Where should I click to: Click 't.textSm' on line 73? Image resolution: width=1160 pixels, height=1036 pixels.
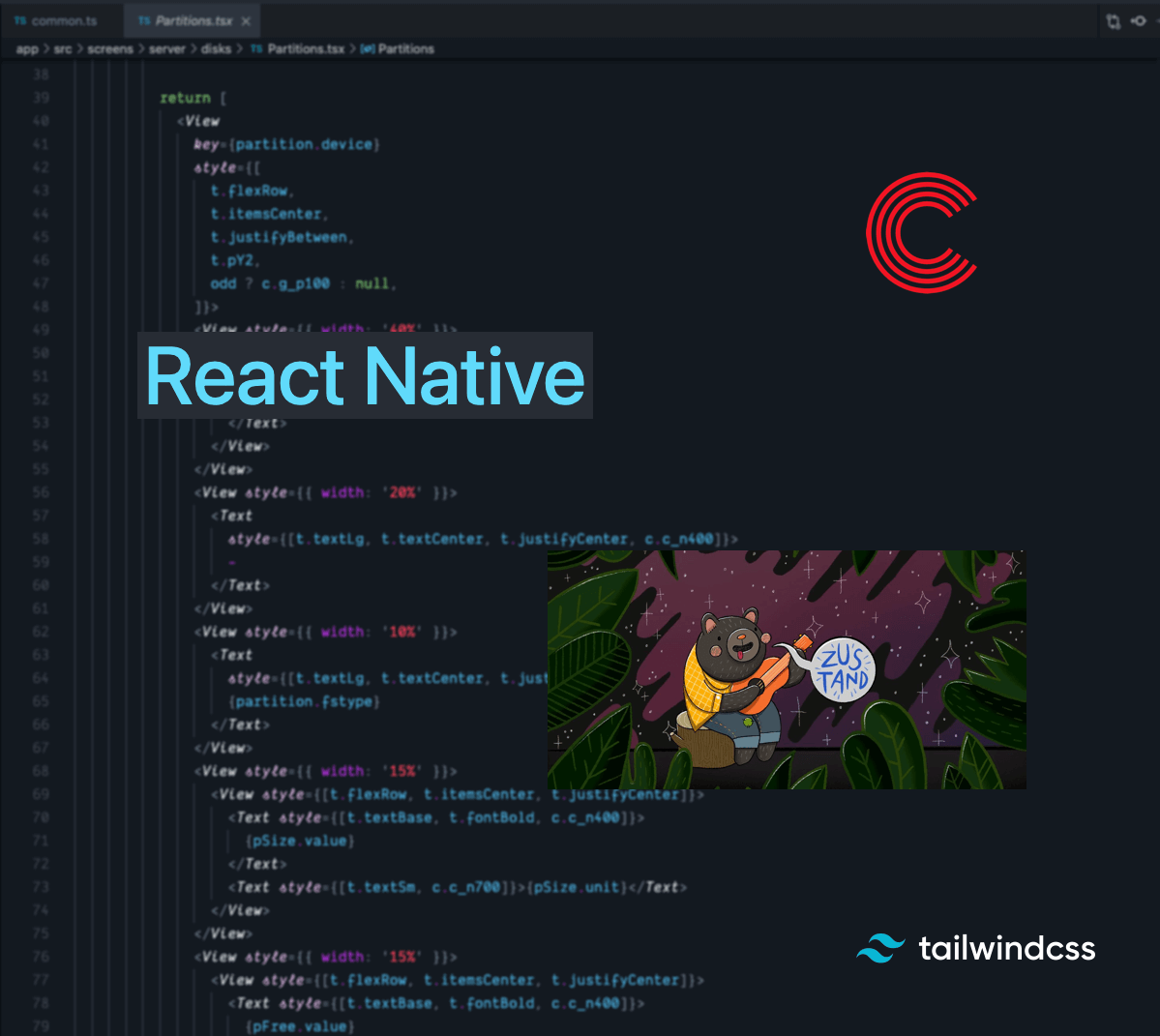pyautogui.click(x=382, y=887)
